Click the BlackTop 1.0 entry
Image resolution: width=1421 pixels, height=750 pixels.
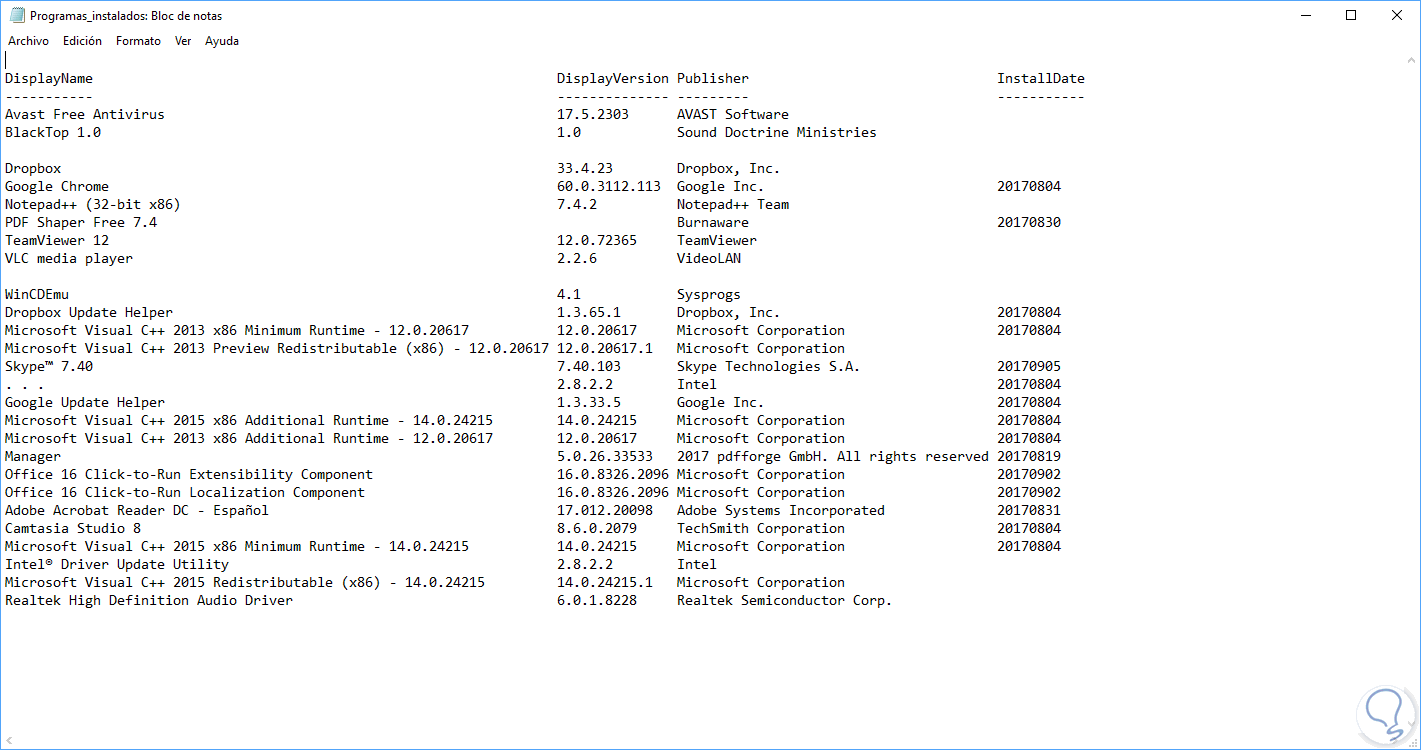point(53,132)
